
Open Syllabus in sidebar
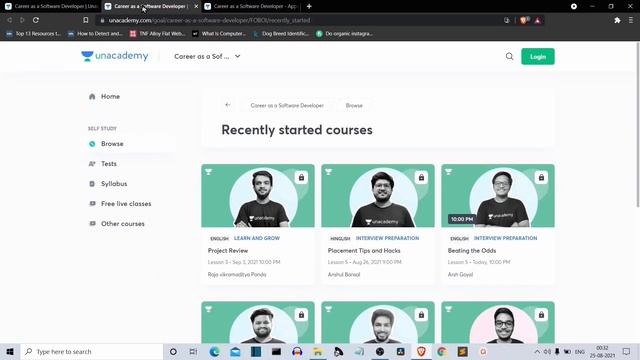[x=108, y=184]
